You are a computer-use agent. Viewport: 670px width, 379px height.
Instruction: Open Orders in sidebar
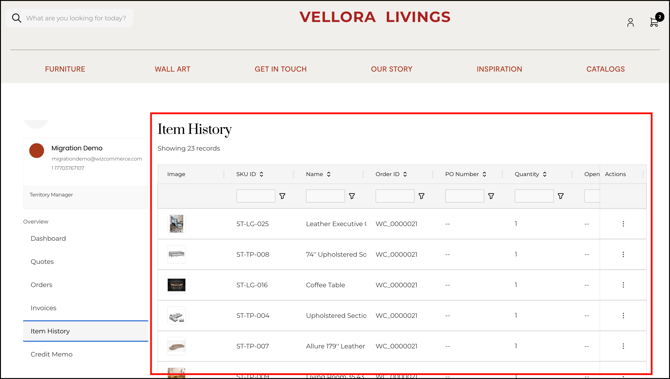(41, 285)
